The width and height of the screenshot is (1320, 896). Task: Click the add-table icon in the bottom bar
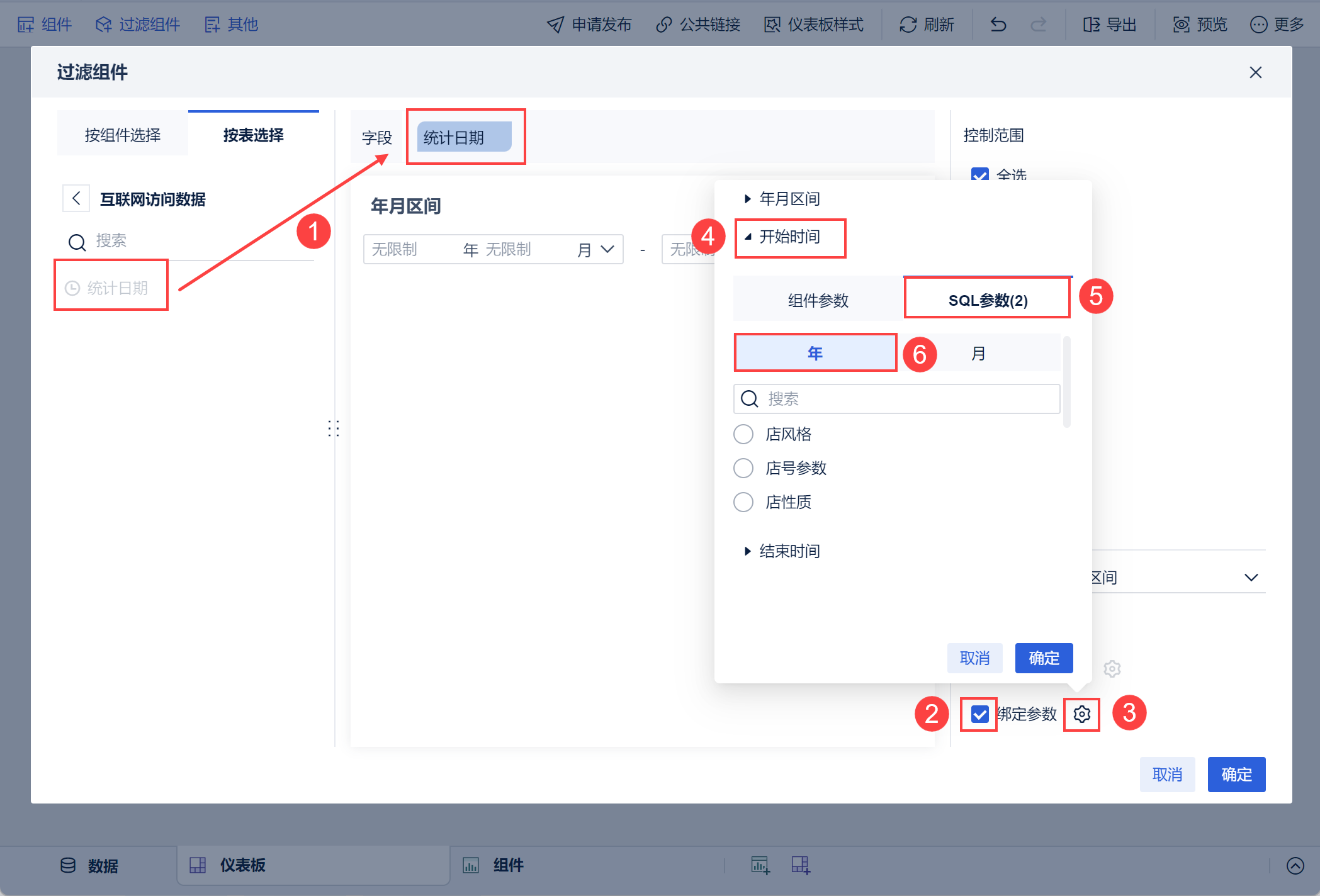coord(800,865)
